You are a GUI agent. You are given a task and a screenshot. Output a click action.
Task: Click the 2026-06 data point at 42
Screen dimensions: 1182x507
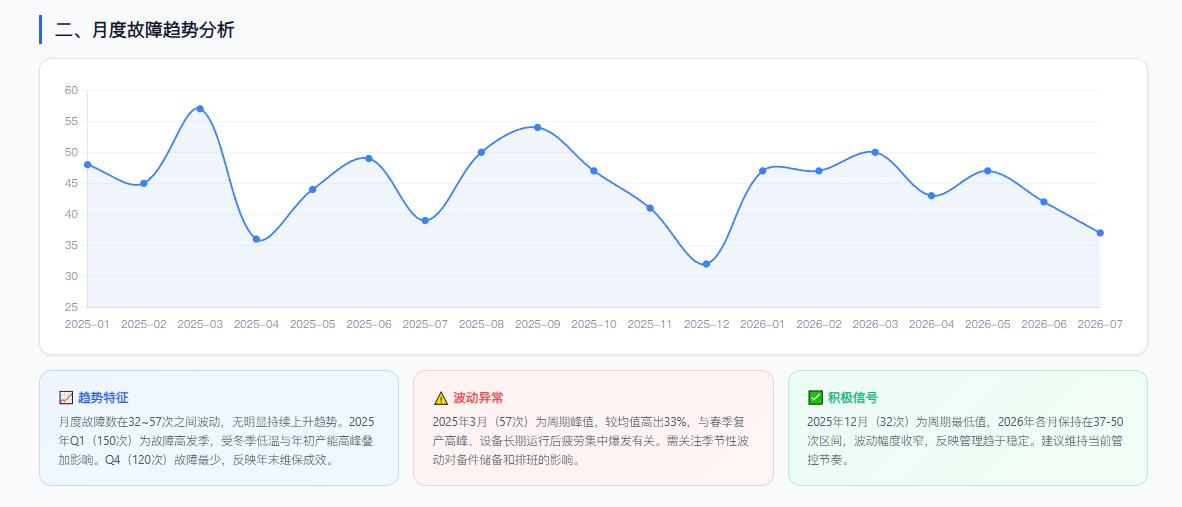1044,202
